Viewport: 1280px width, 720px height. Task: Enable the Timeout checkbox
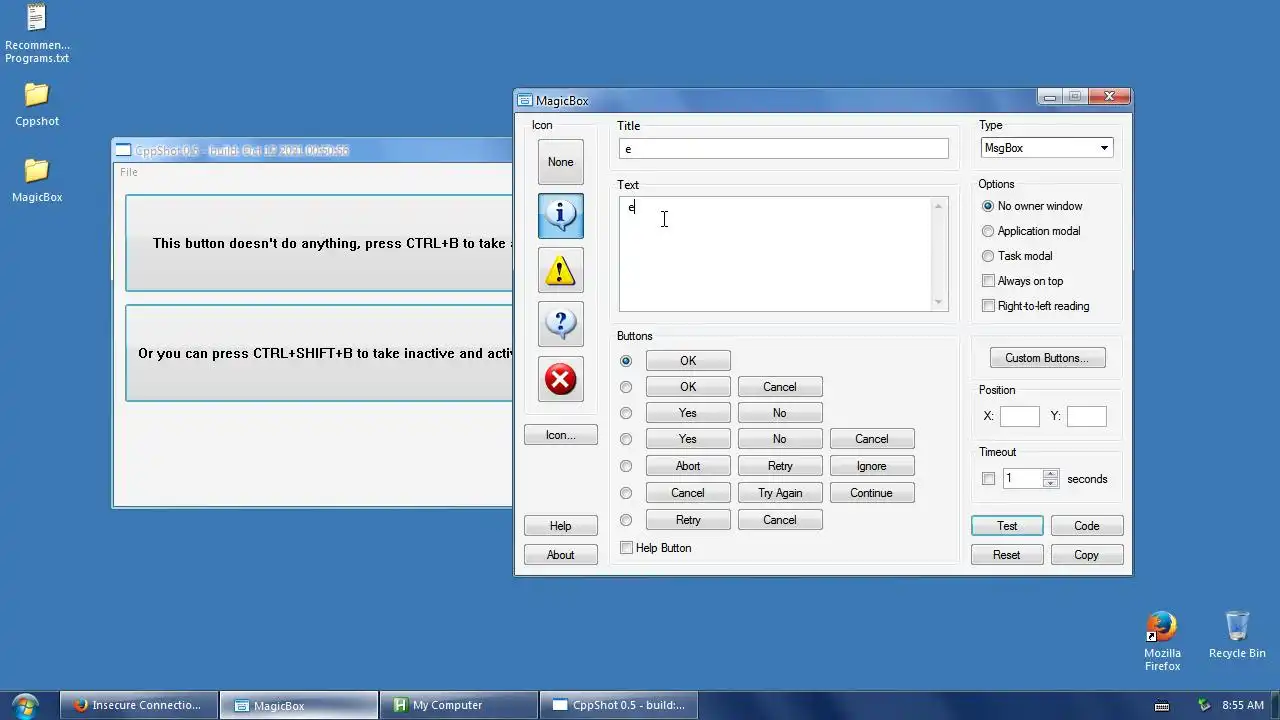click(988, 479)
